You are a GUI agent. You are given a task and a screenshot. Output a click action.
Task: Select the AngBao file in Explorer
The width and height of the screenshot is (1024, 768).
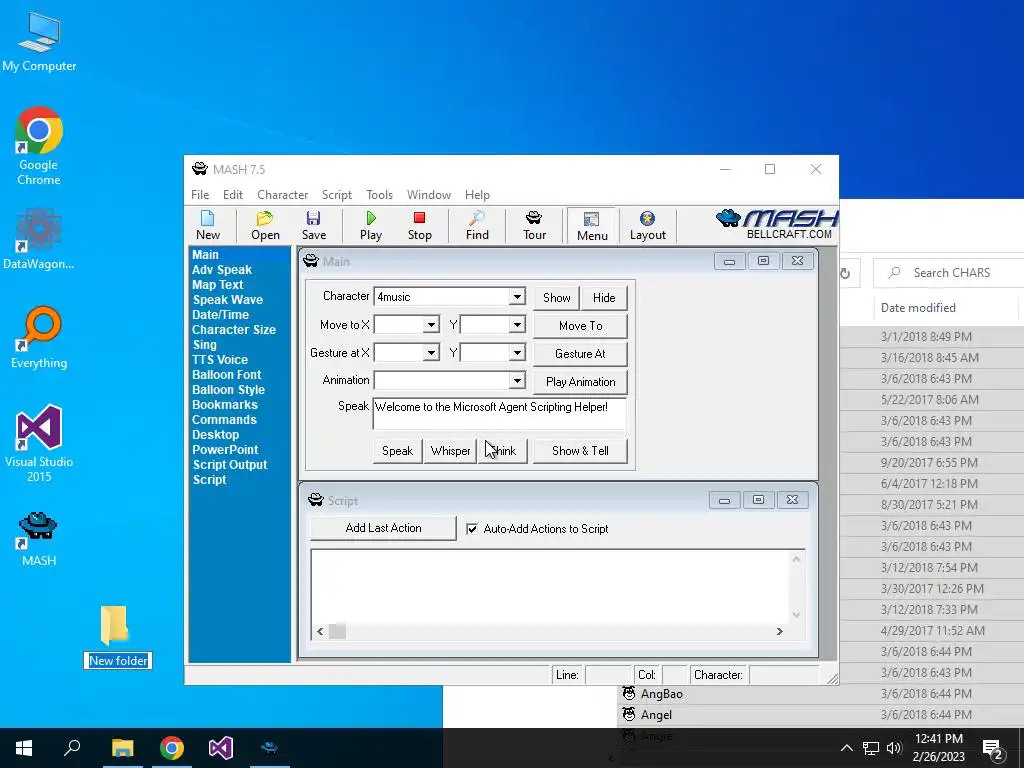(x=662, y=694)
